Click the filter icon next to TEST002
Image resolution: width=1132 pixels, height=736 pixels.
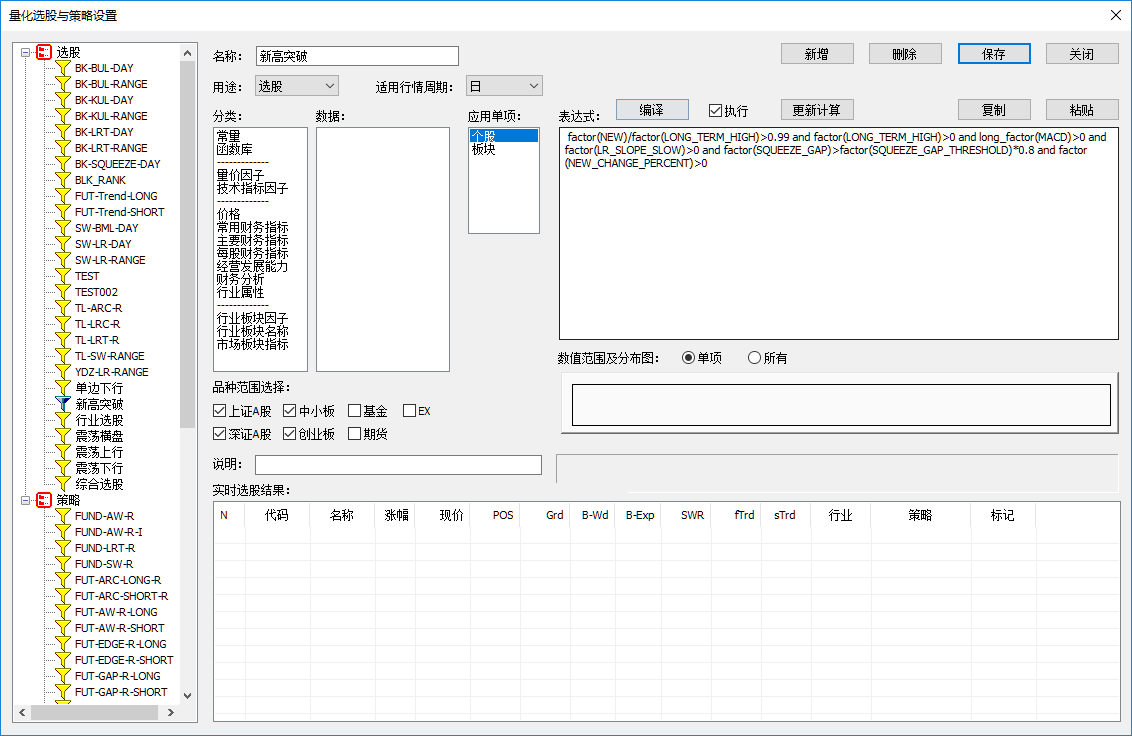click(63, 292)
